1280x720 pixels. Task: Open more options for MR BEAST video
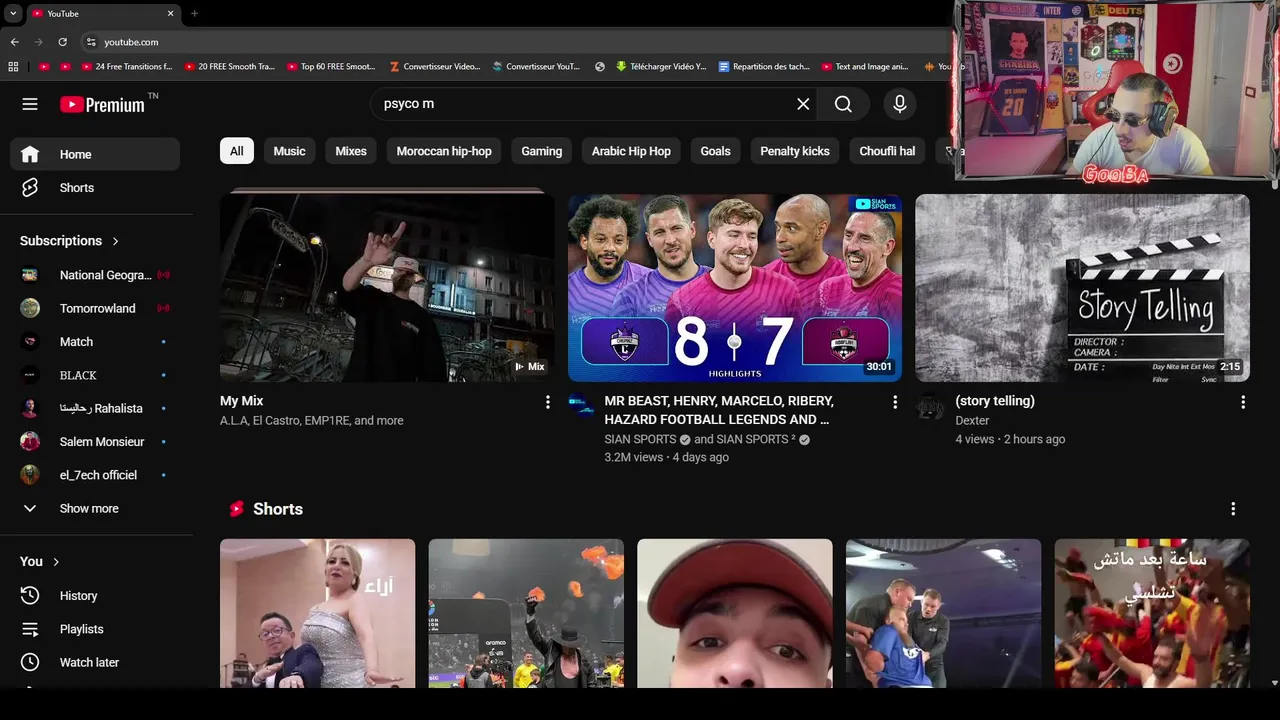(895, 402)
